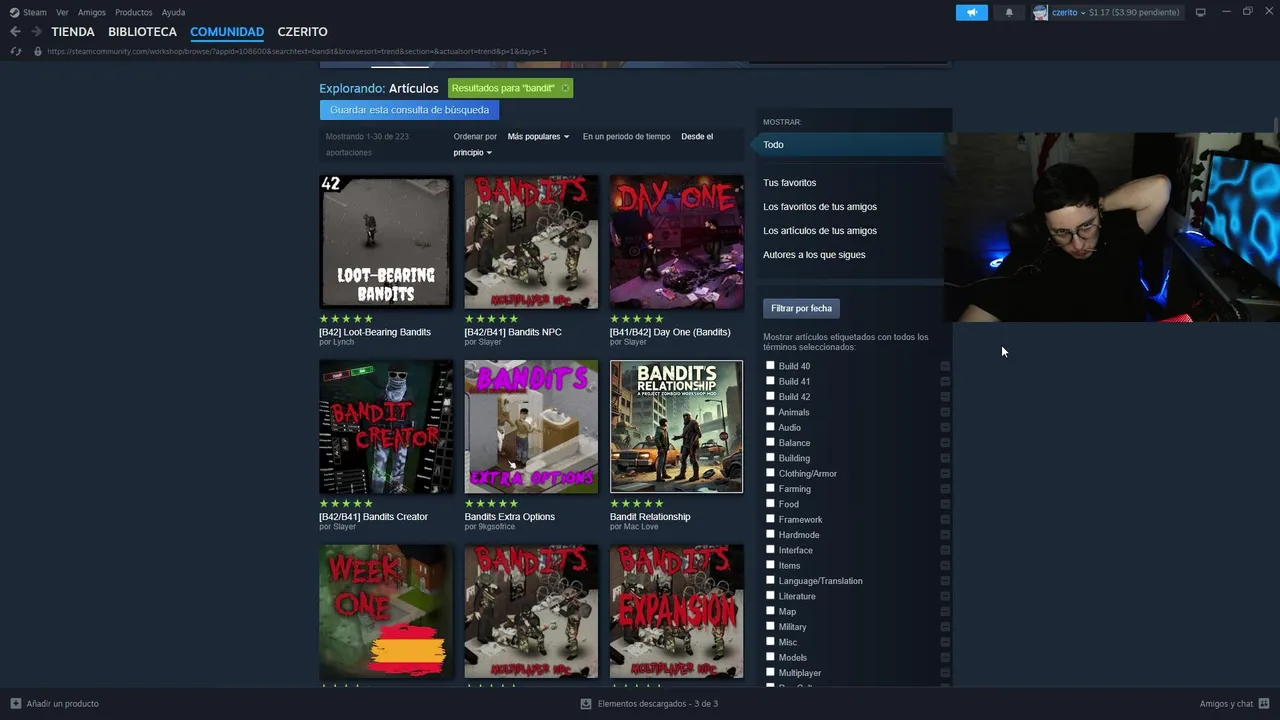This screenshot has width=1280, height=720.
Task: Tick the Audio tag checkbox
Action: 770,426
